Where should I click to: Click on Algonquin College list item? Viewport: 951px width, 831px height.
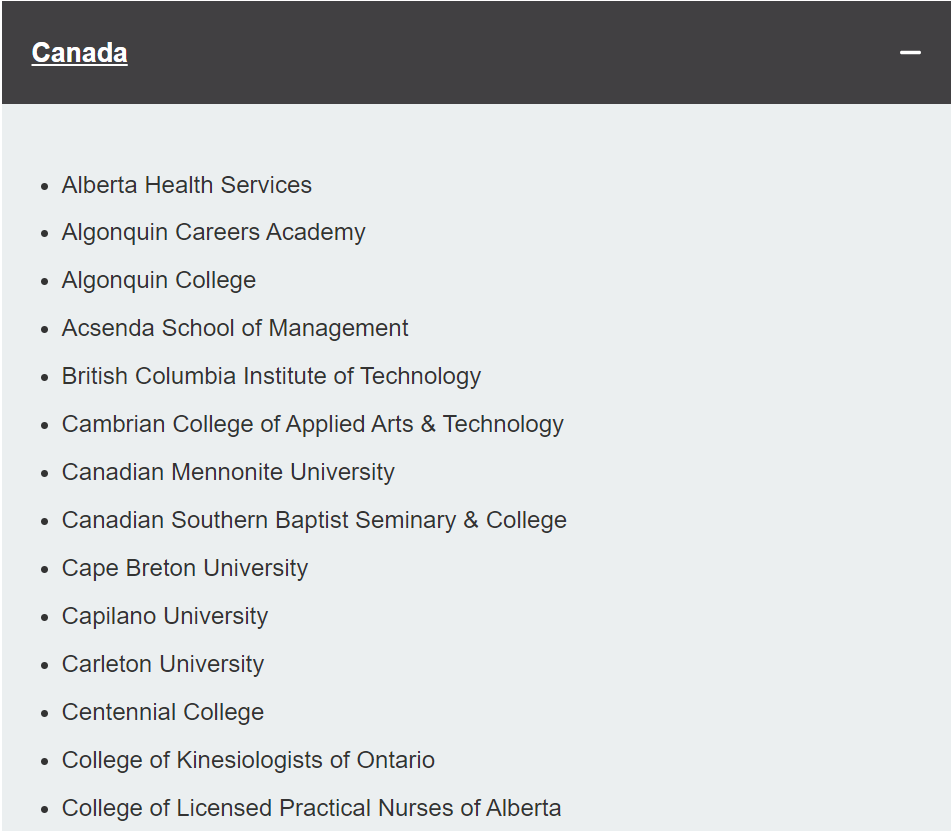click(159, 280)
